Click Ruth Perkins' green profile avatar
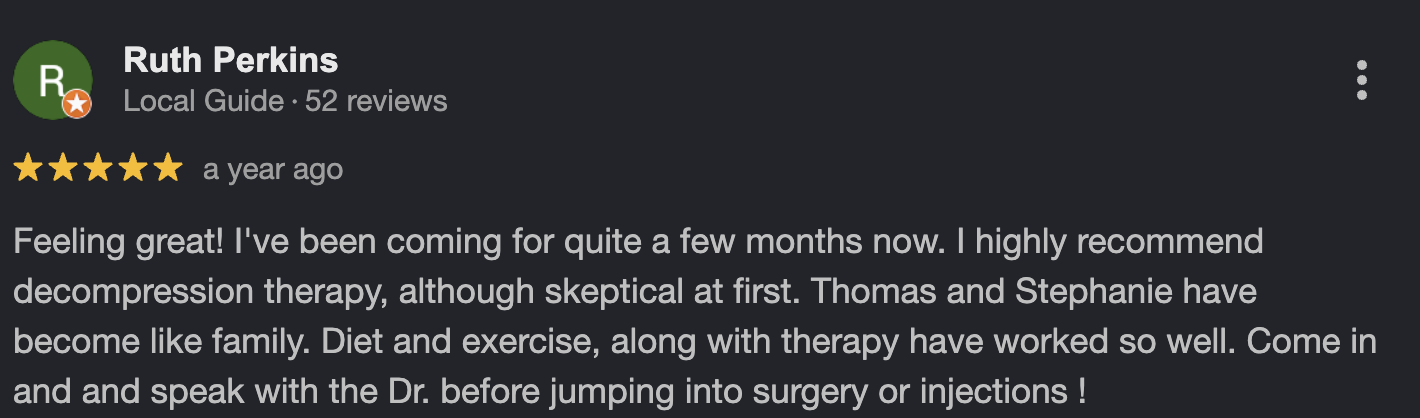The height and width of the screenshot is (418, 1420). [x=50, y=78]
